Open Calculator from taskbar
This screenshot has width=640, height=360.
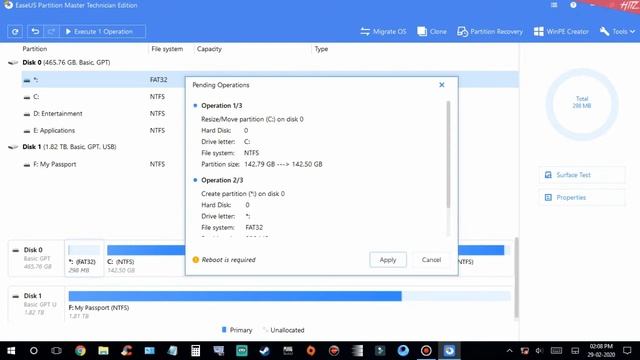[x=196, y=351]
